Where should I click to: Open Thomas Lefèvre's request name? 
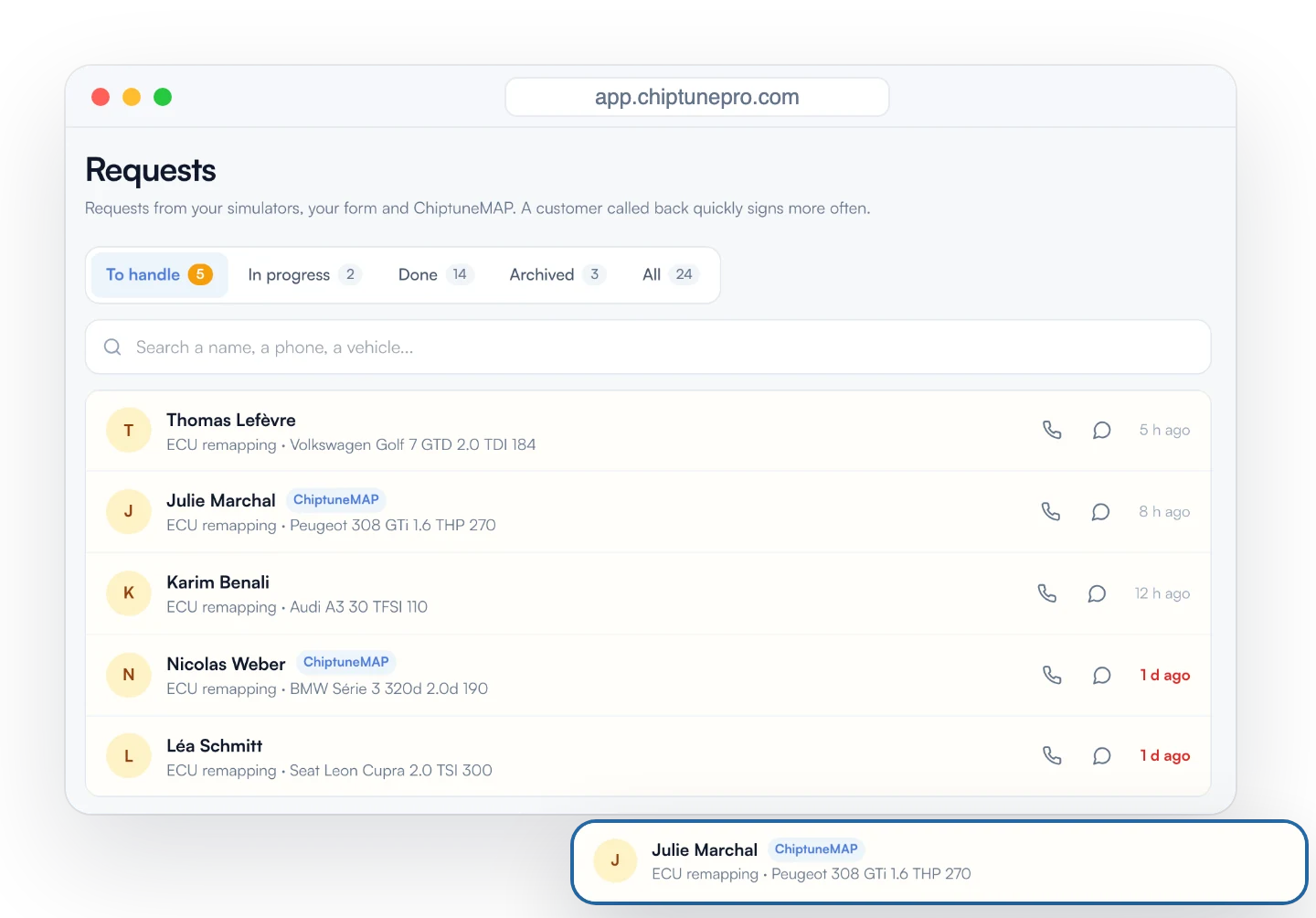coord(231,420)
